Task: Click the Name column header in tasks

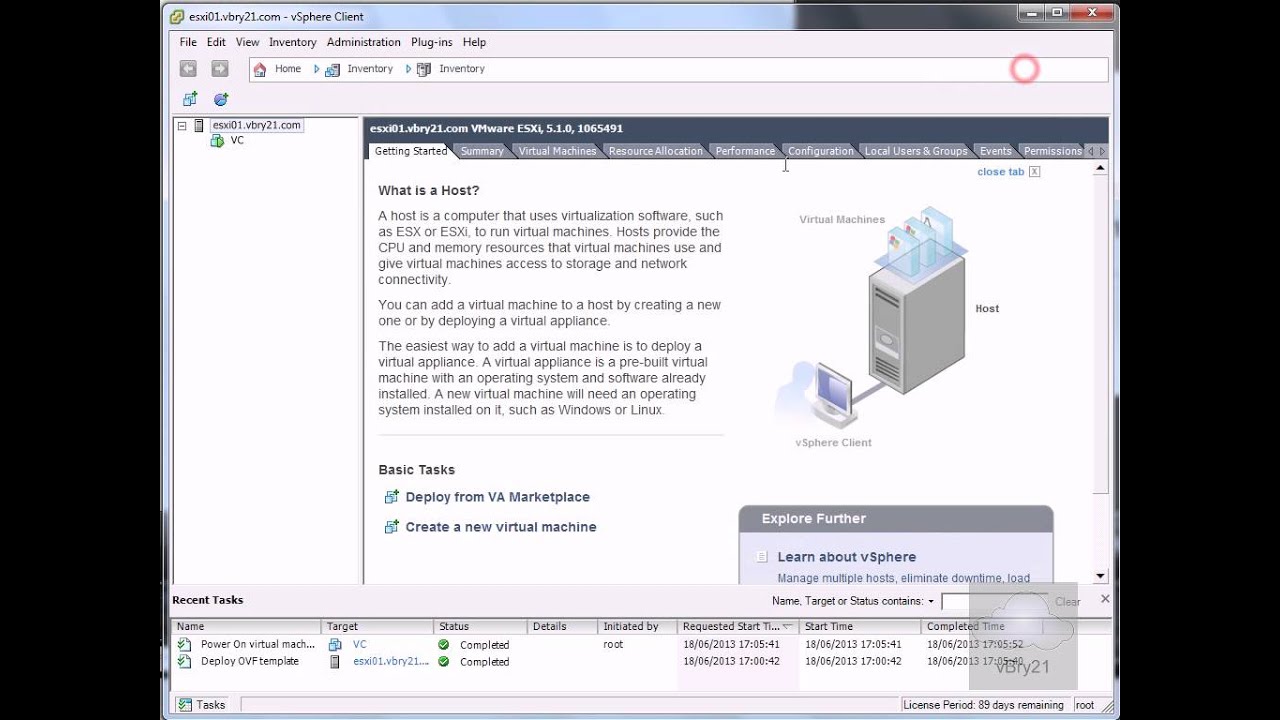Action: pos(247,627)
